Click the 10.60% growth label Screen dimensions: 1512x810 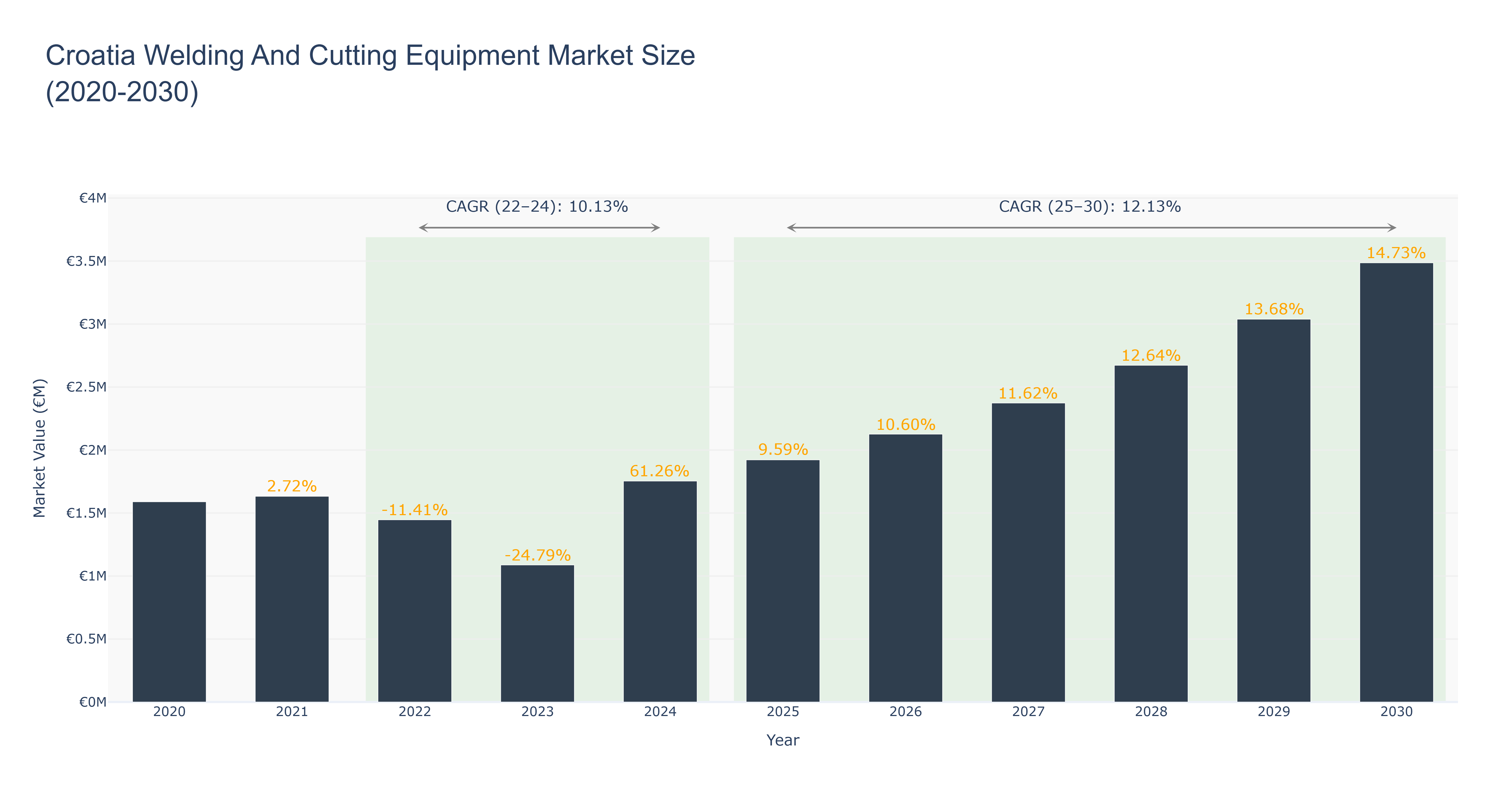pos(906,424)
